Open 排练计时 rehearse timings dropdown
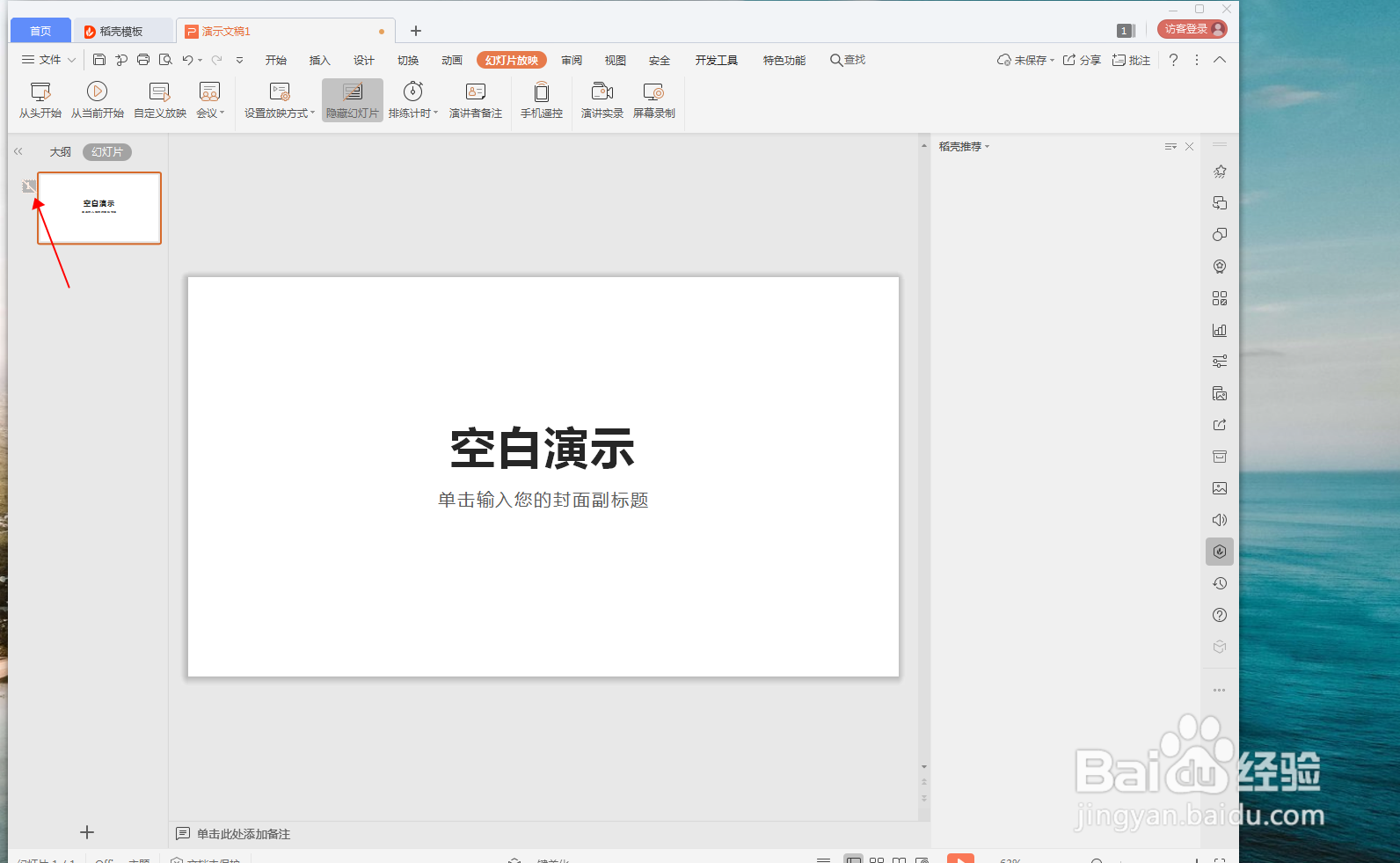Viewport: 1400px width, 863px height. (x=413, y=100)
